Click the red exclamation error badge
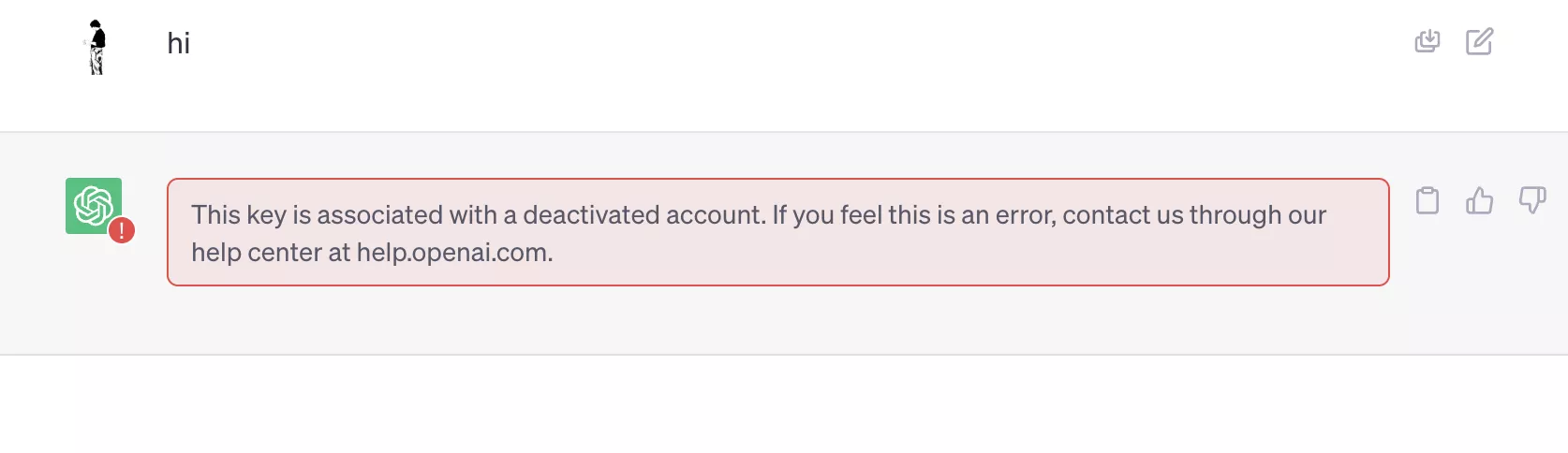Screen dimensions: 1568x453 pyautogui.click(x=122, y=230)
